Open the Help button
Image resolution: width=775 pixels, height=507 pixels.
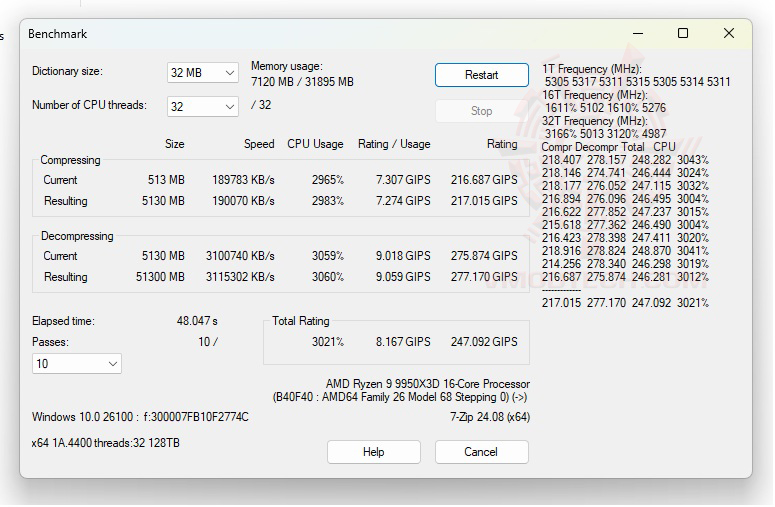point(374,452)
